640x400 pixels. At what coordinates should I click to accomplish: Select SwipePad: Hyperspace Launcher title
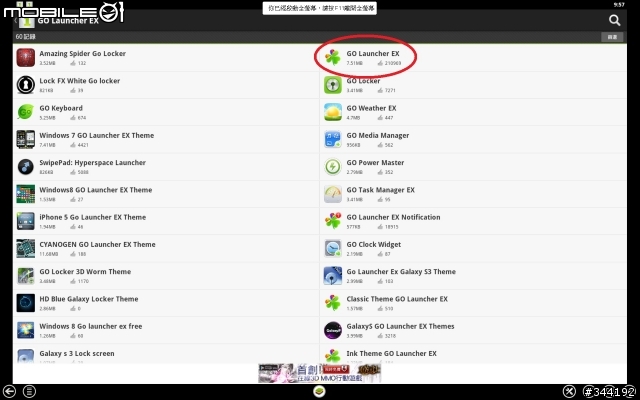coord(93,162)
